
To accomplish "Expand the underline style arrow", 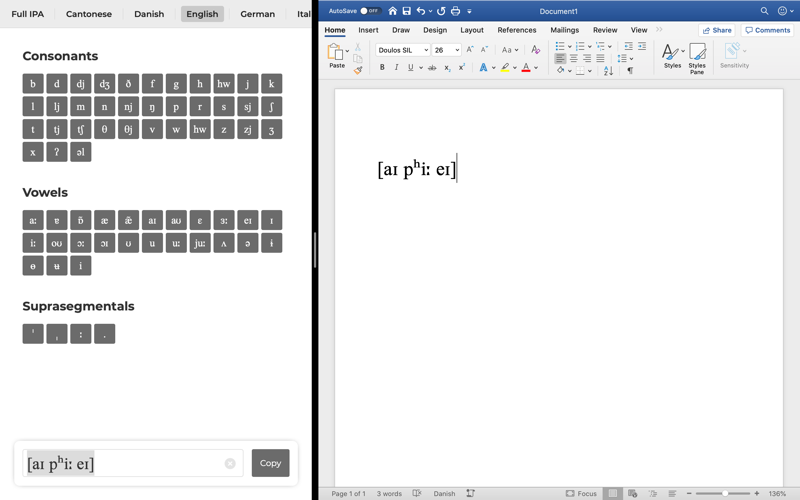I will pos(421,67).
